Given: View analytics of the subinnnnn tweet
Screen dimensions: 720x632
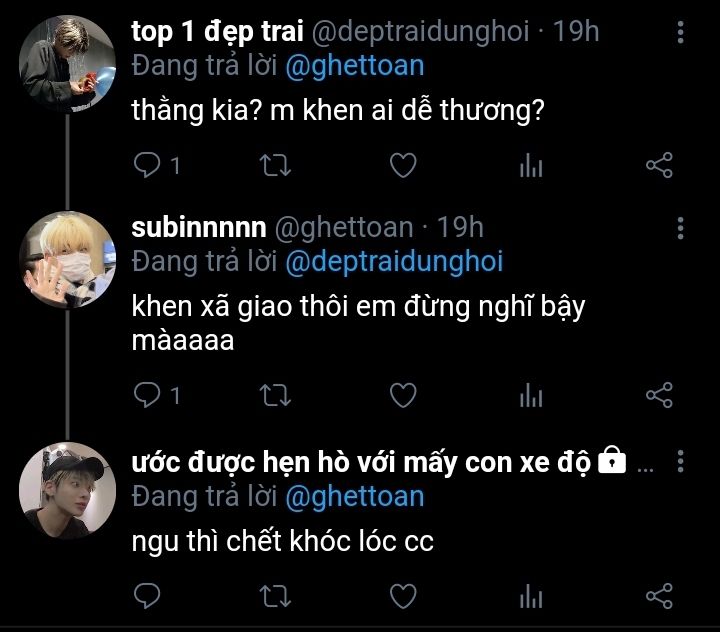Looking at the screenshot, I should click(x=531, y=396).
